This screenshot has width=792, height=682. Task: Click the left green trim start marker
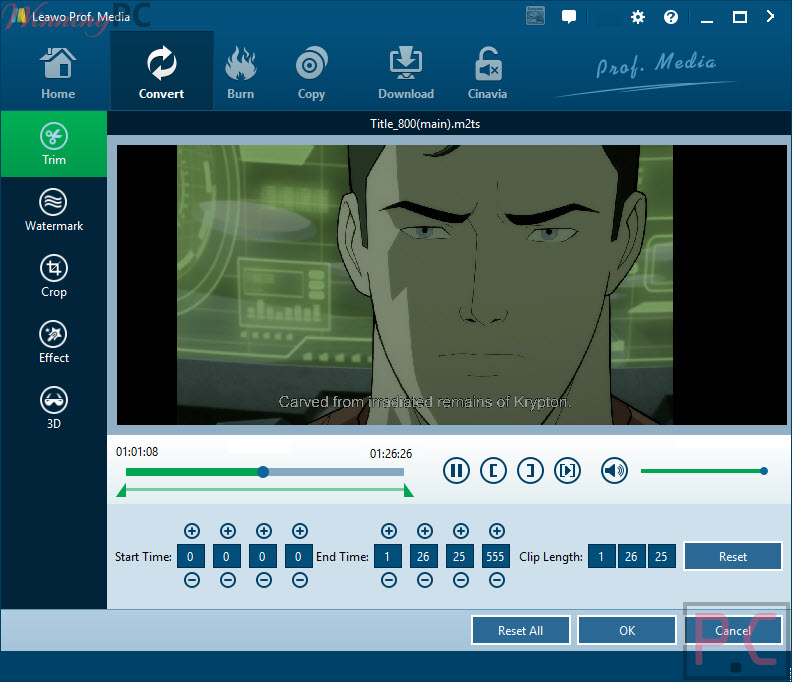pos(121,491)
